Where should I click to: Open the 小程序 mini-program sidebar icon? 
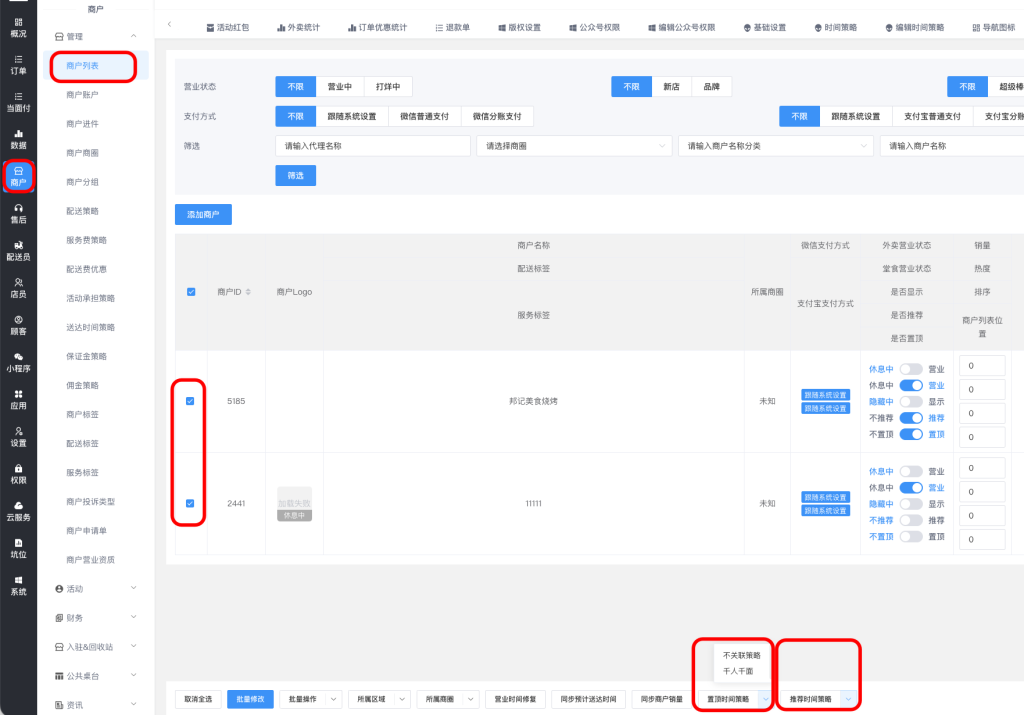[x=18, y=361]
